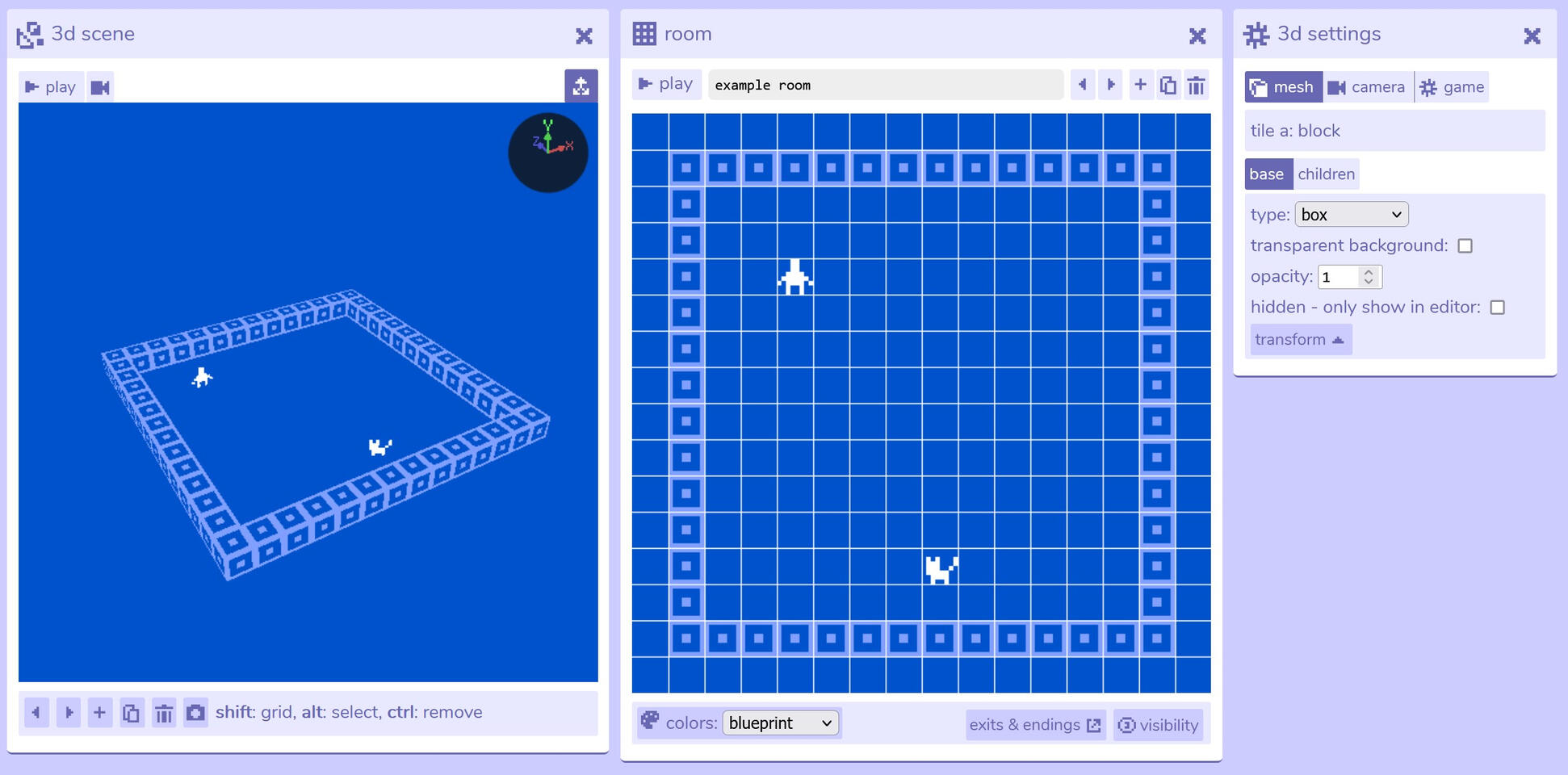The height and width of the screenshot is (775, 1568).
Task: Select the video camera icon beside play
Action: [x=100, y=87]
